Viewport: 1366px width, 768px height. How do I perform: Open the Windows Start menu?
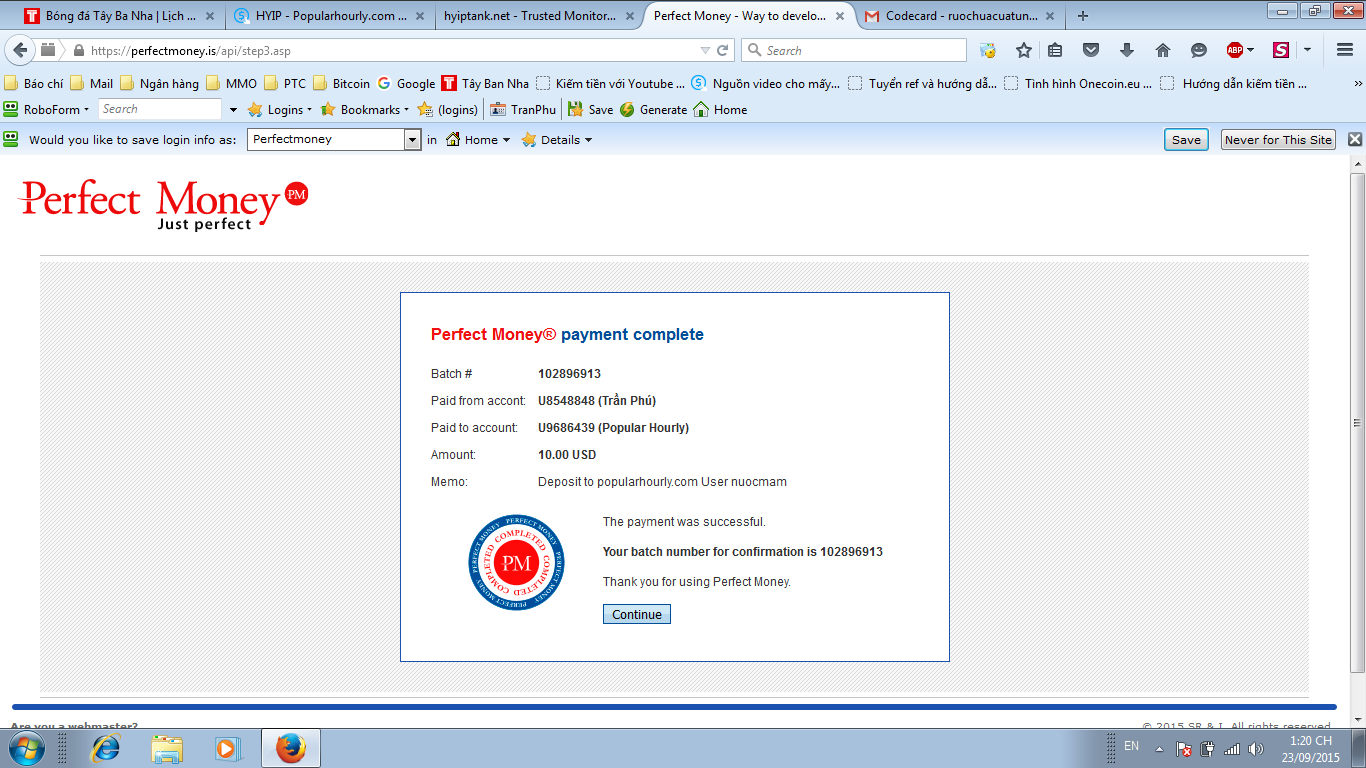click(25, 747)
